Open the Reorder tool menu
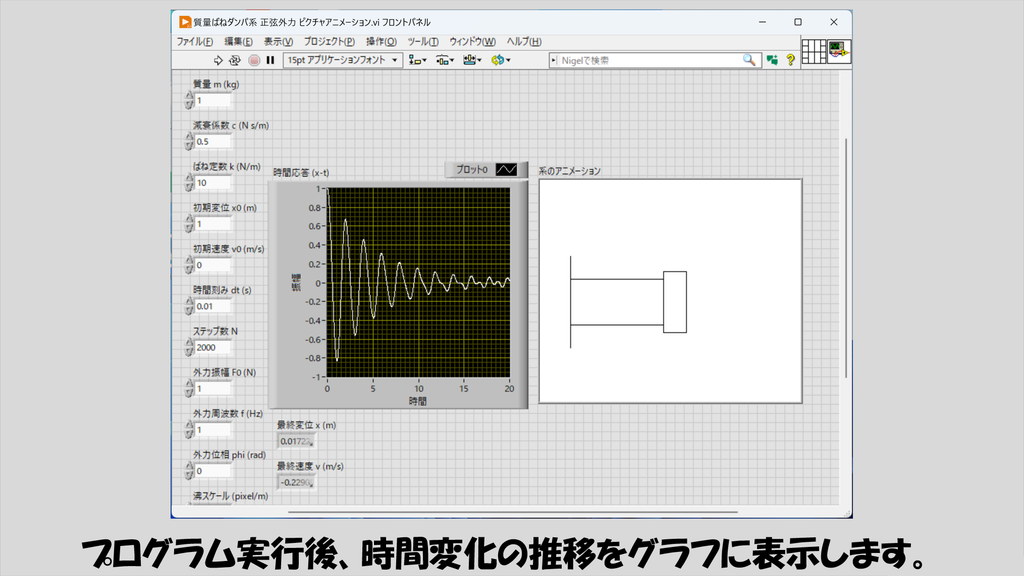This screenshot has height=576, width=1024. [x=501, y=60]
